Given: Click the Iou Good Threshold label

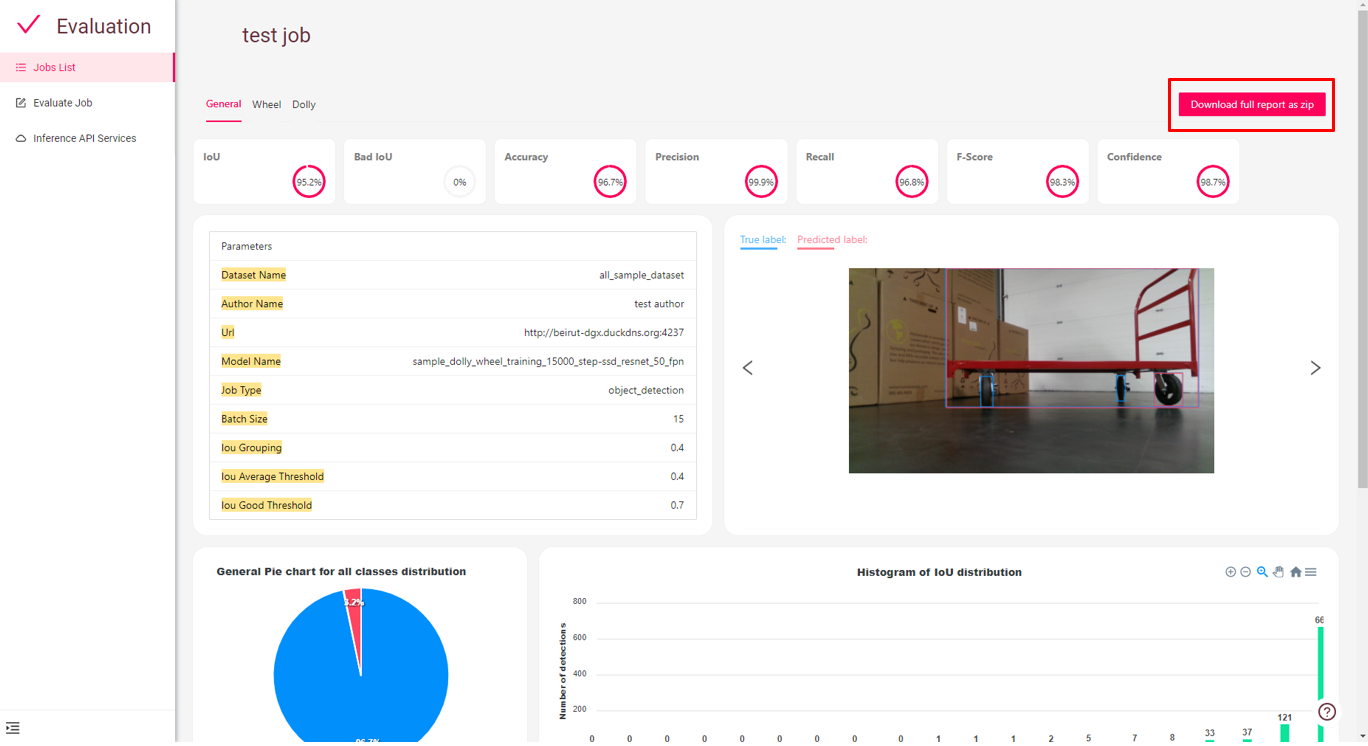Looking at the screenshot, I should coord(266,505).
